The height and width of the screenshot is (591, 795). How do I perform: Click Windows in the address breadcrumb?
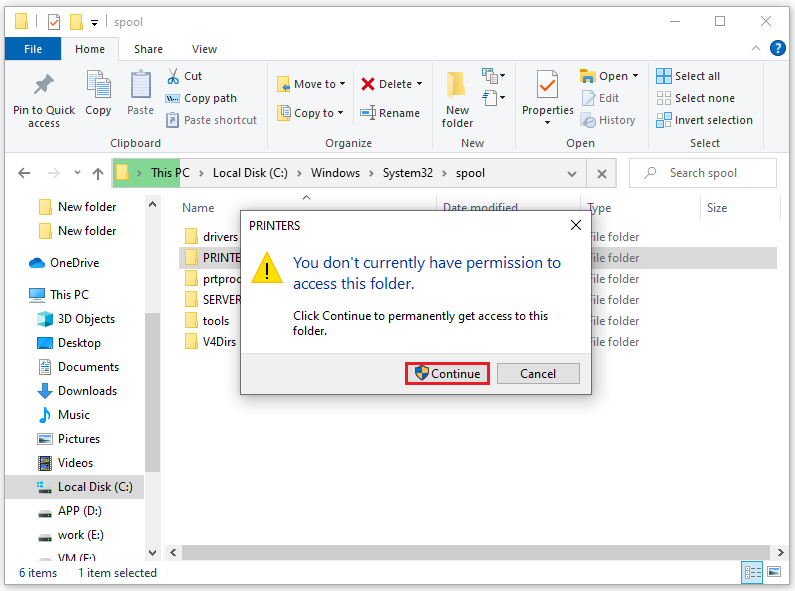pyautogui.click(x=335, y=173)
